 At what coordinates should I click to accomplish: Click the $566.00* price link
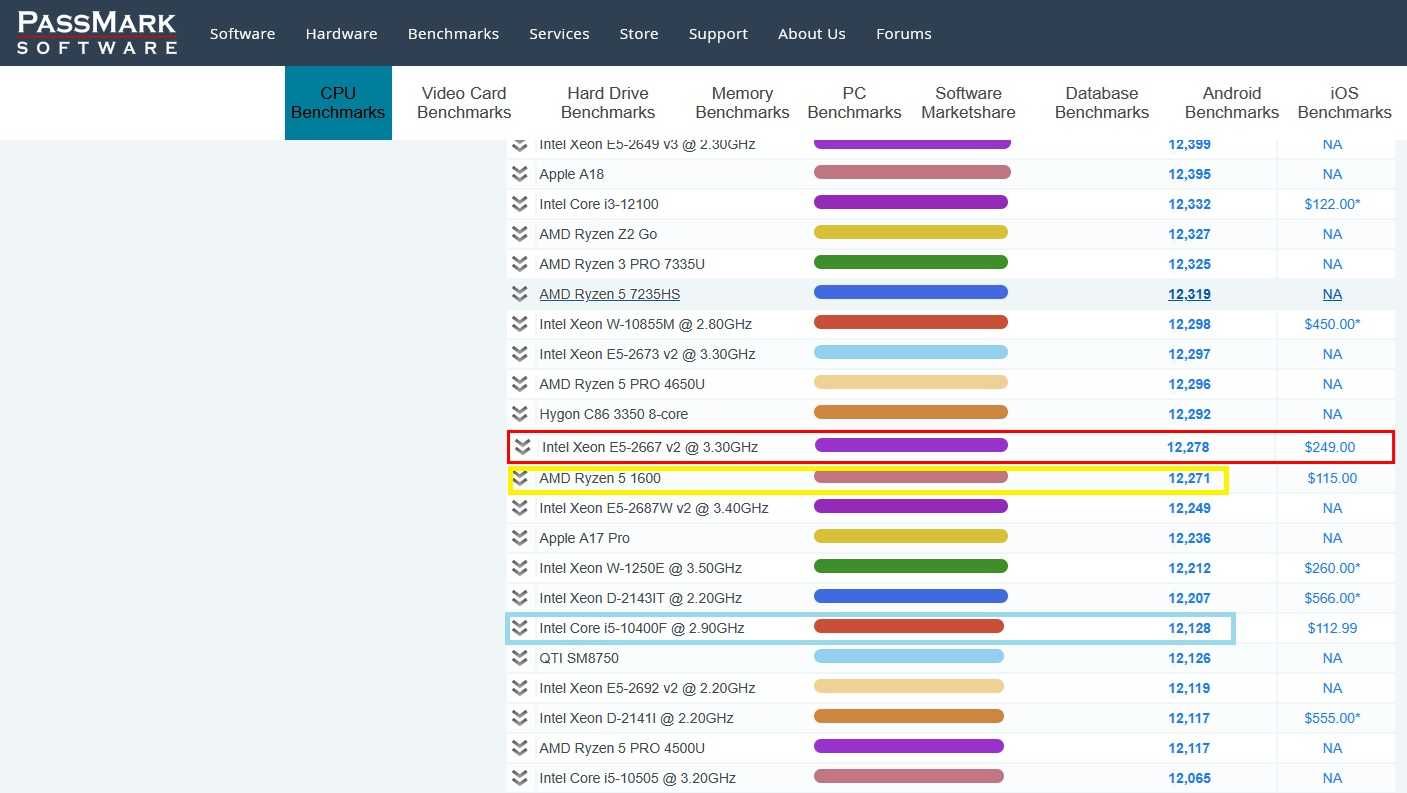(x=1332, y=598)
